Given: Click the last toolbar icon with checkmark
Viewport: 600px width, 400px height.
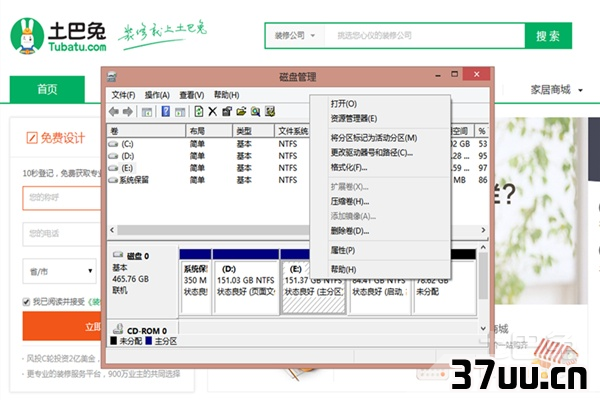Looking at the screenshot, I should pos(269,111).
